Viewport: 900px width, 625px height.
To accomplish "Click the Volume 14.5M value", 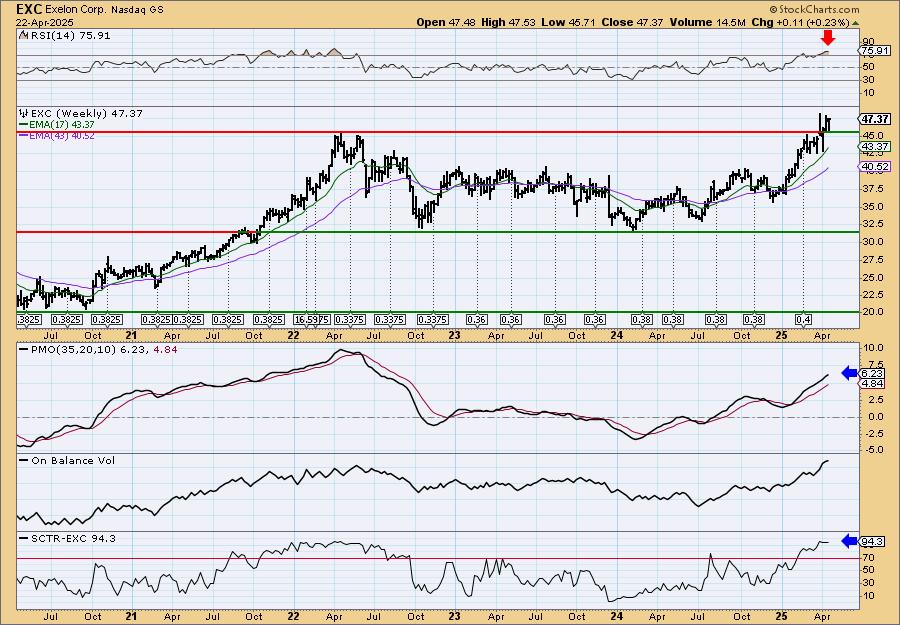I will pyautogui.click(x=709, y=22).
